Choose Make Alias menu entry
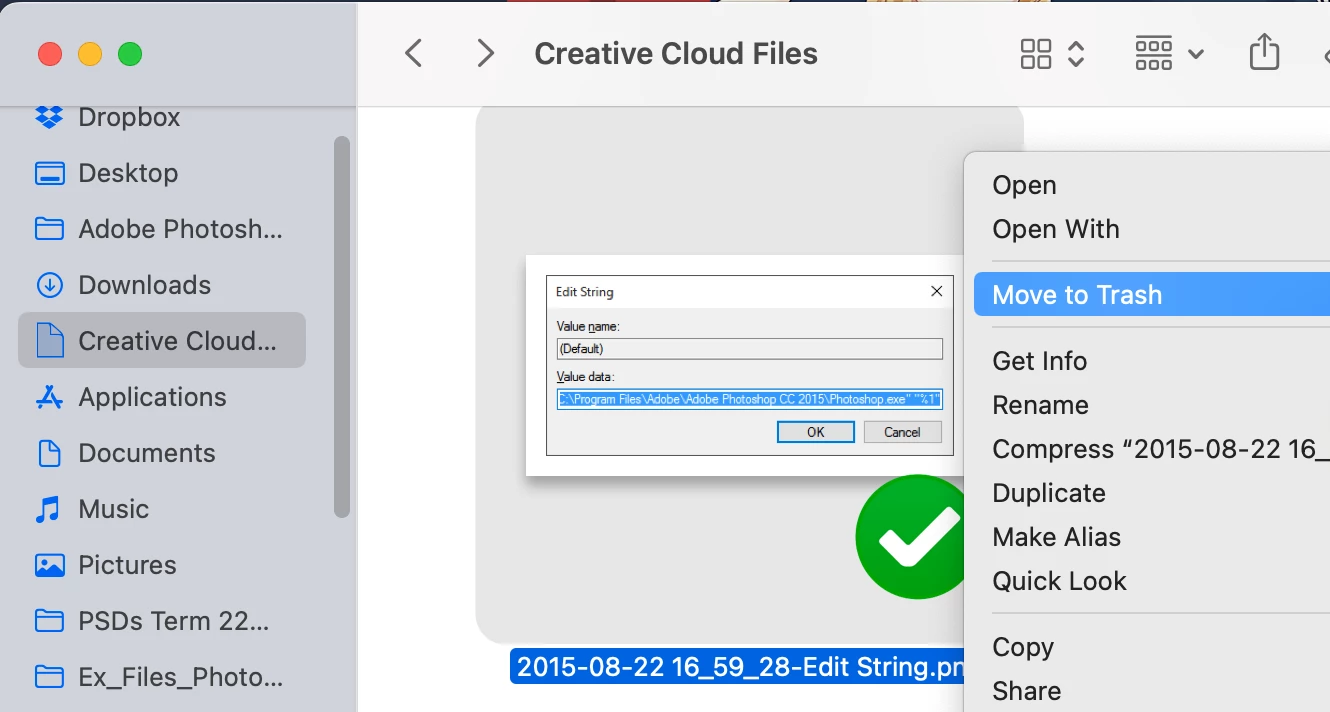This screenshot has width=1330, height=712. (x=1056, y=537)
